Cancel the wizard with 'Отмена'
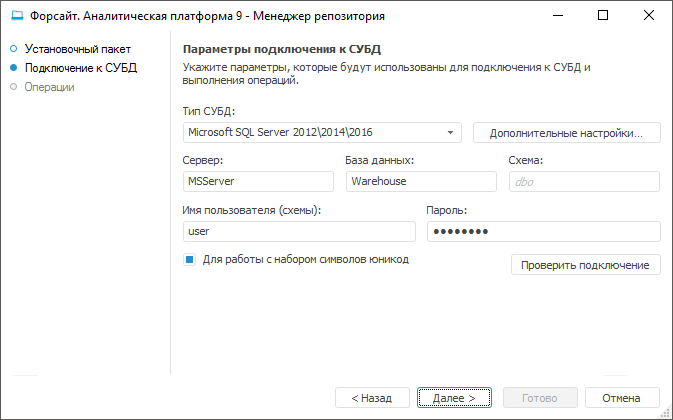This screenshot has width=673, height=420. click(622, 397)
